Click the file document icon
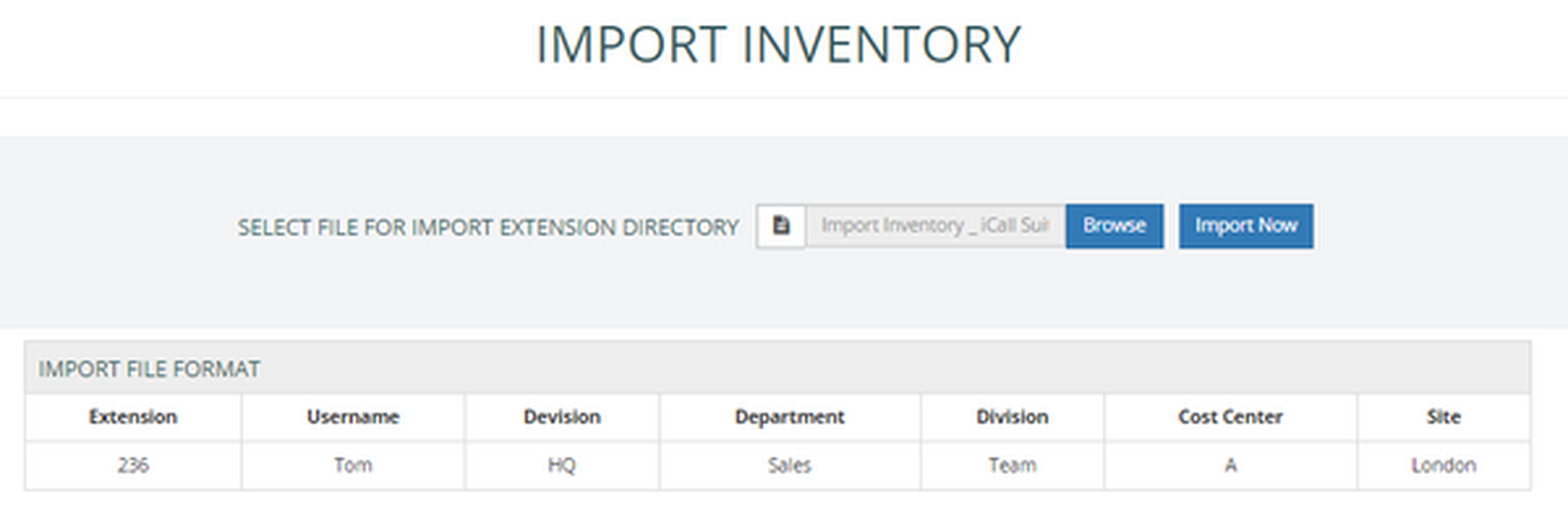The image size is (1568, 515). pyautogui.click(x=781, y=226)
